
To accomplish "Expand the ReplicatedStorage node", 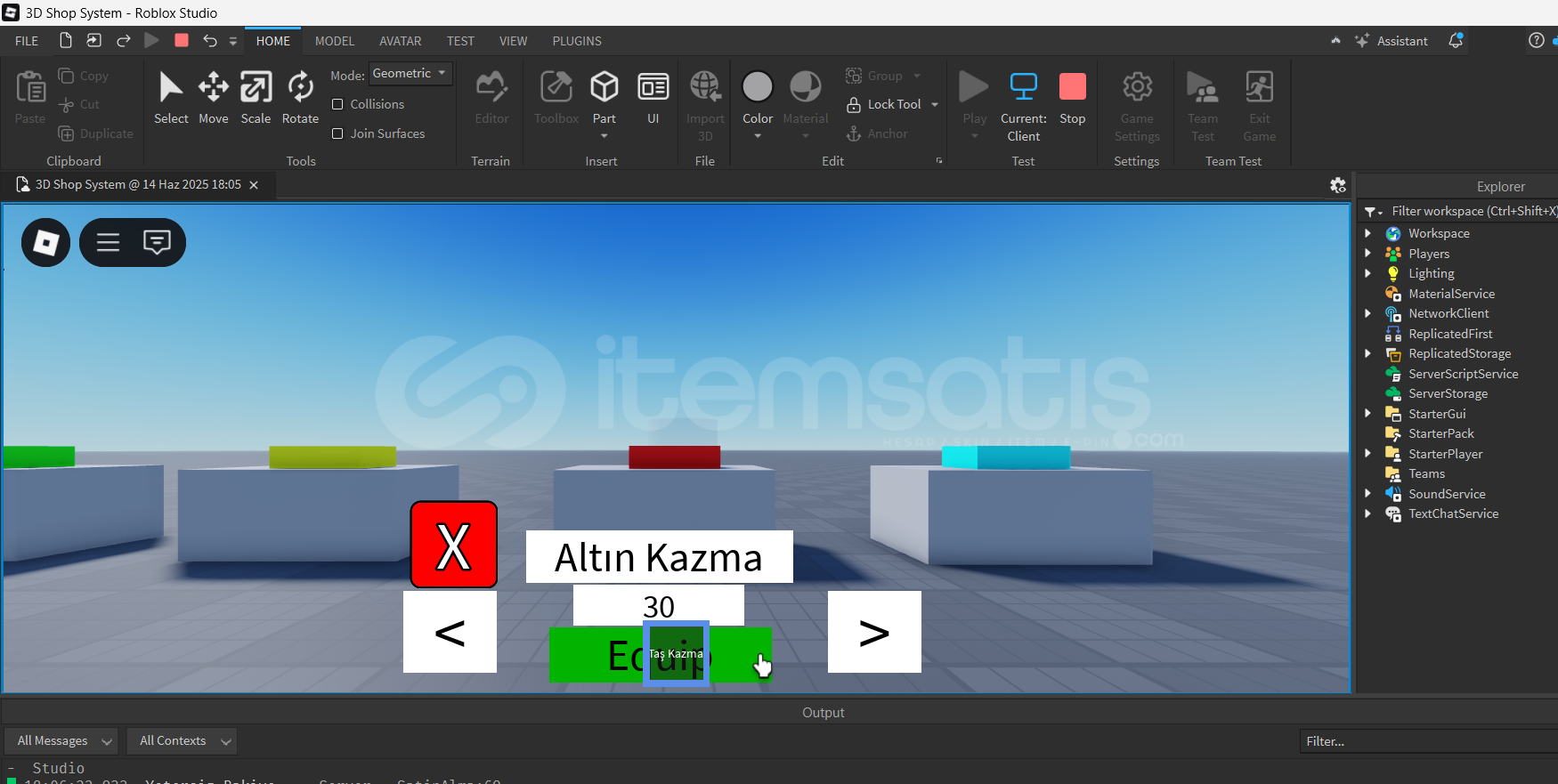I will click(x=1368, y=353).
